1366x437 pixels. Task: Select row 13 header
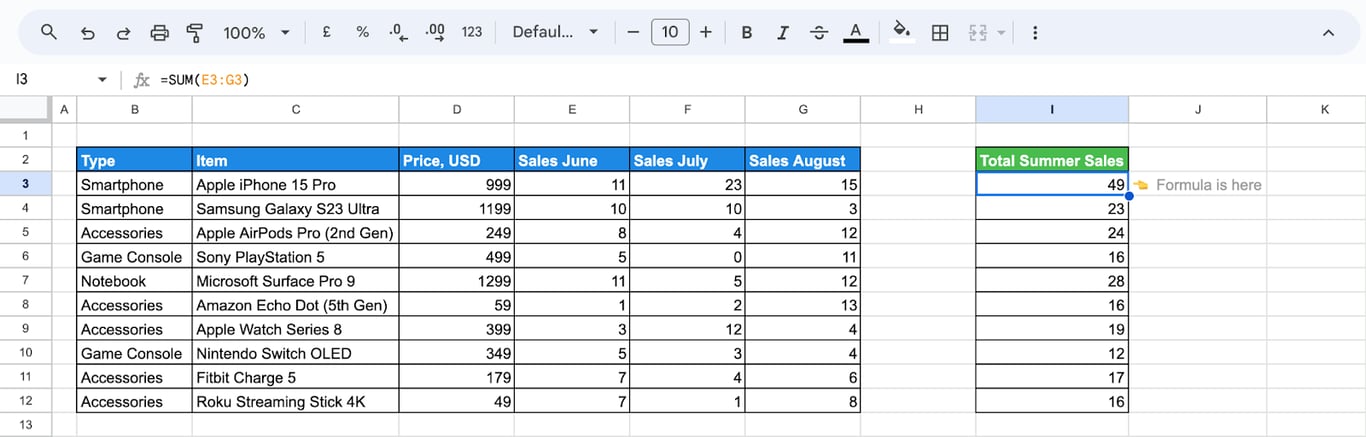coord(25,425)
